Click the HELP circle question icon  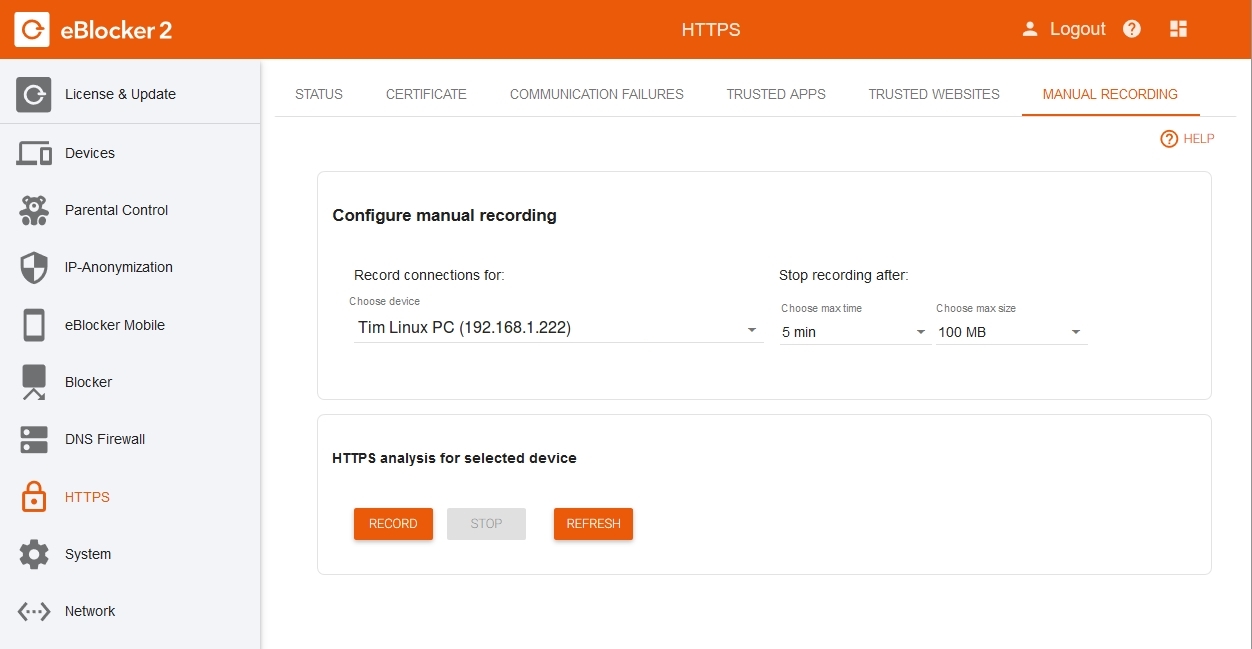pyautogui.click(x=1169, y=139)
